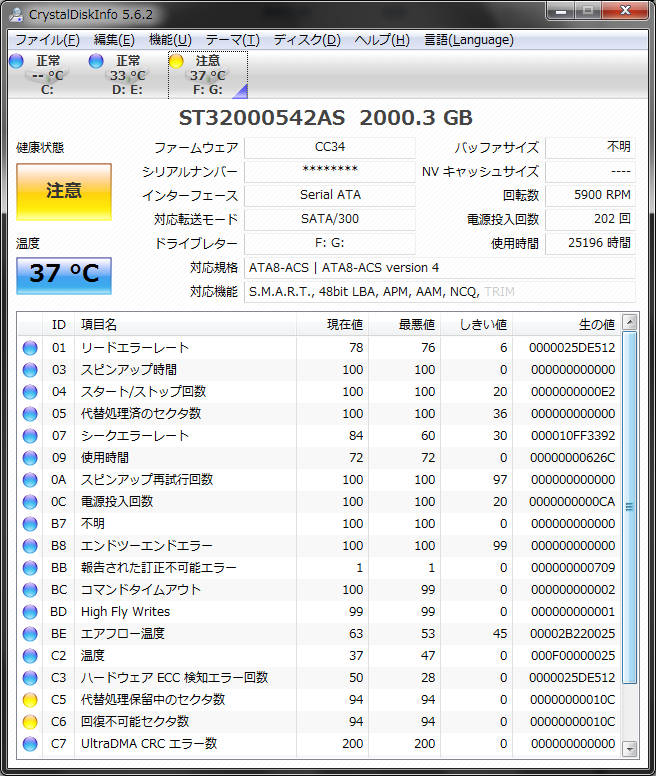Click status icon for 0C 電源投入回数

click(x=30, y=502)
